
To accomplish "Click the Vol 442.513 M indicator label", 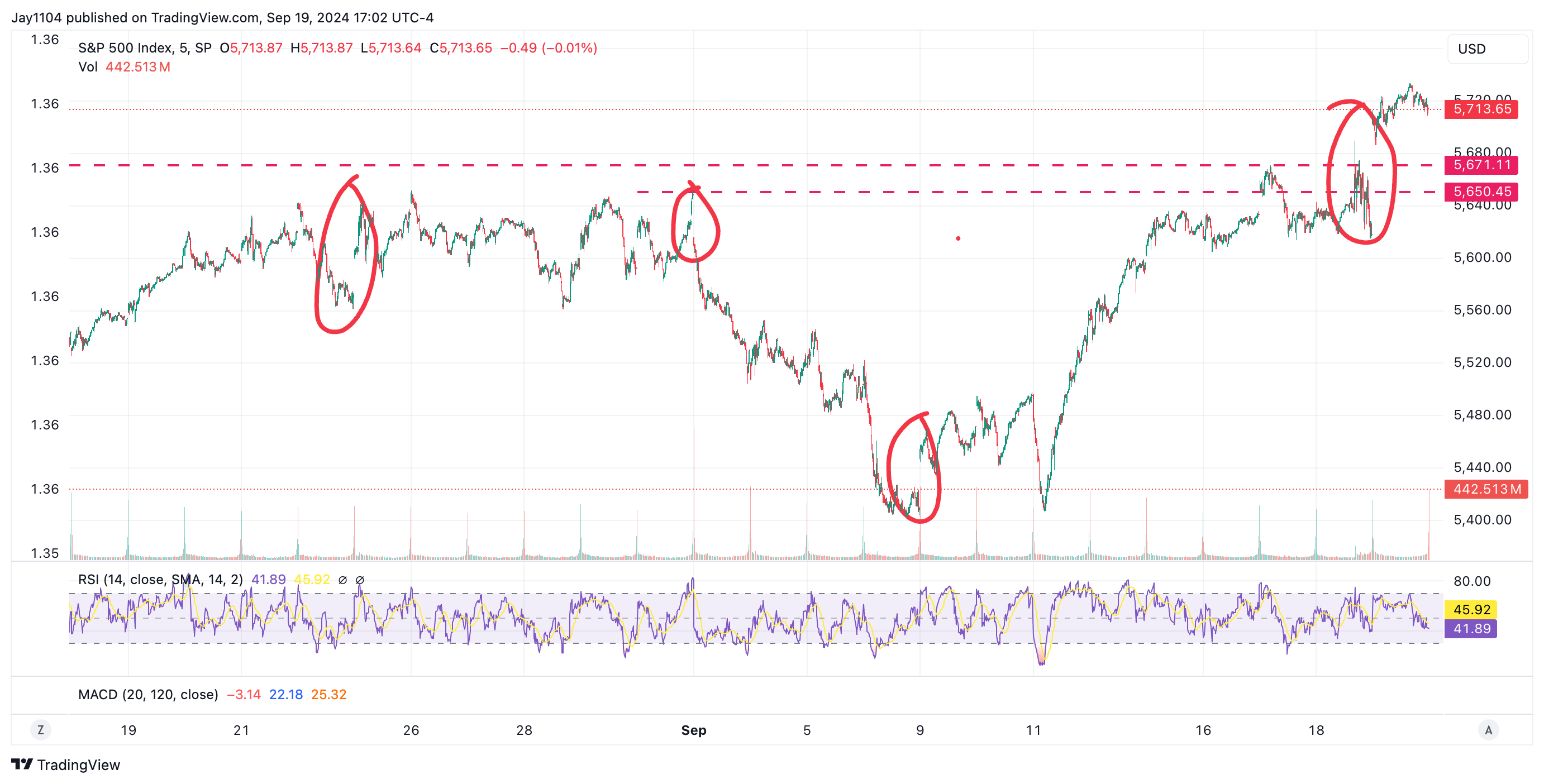I will click(124, 67).
